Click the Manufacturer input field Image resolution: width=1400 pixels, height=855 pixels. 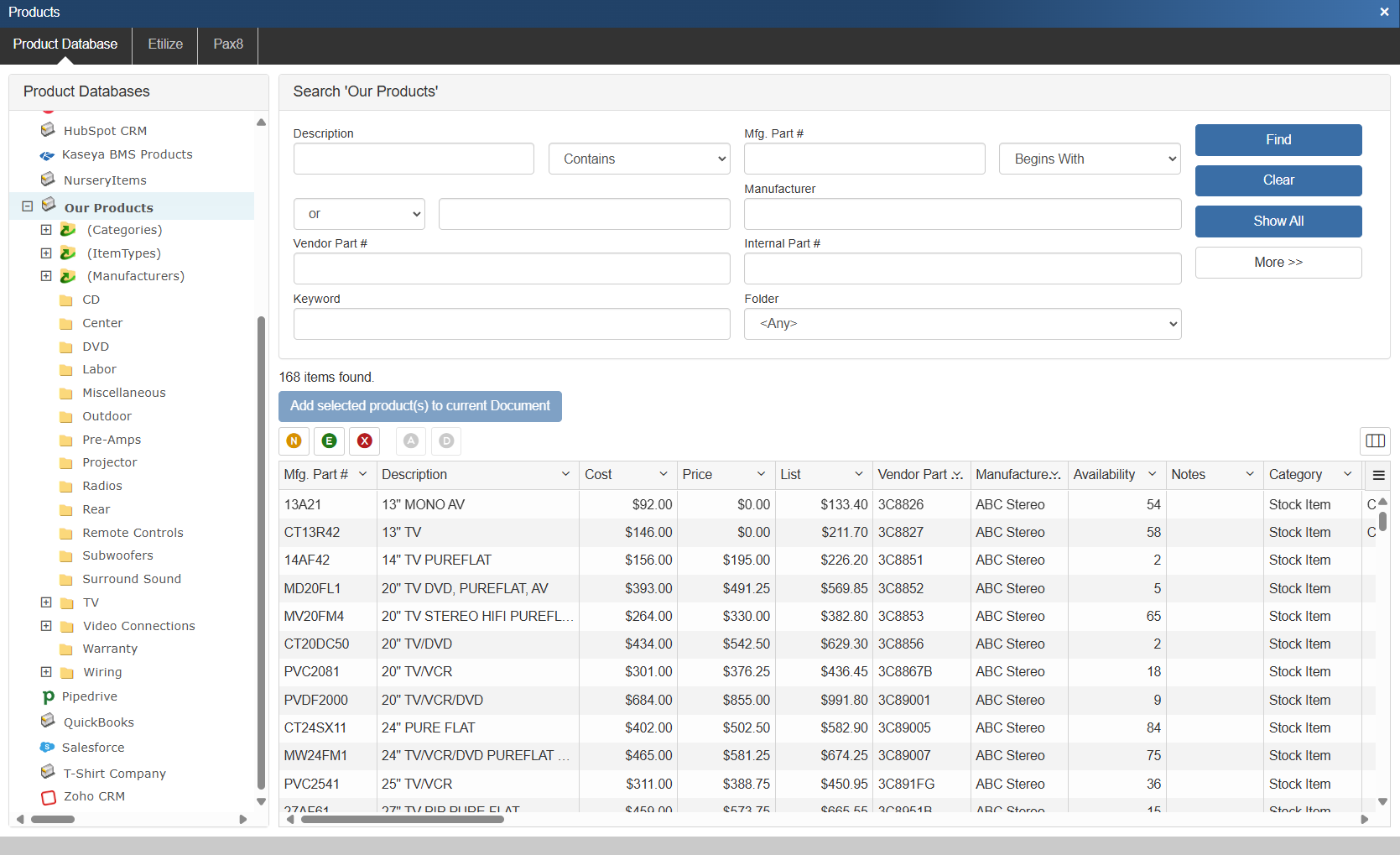pyautogui.click(x=962, y=214)
